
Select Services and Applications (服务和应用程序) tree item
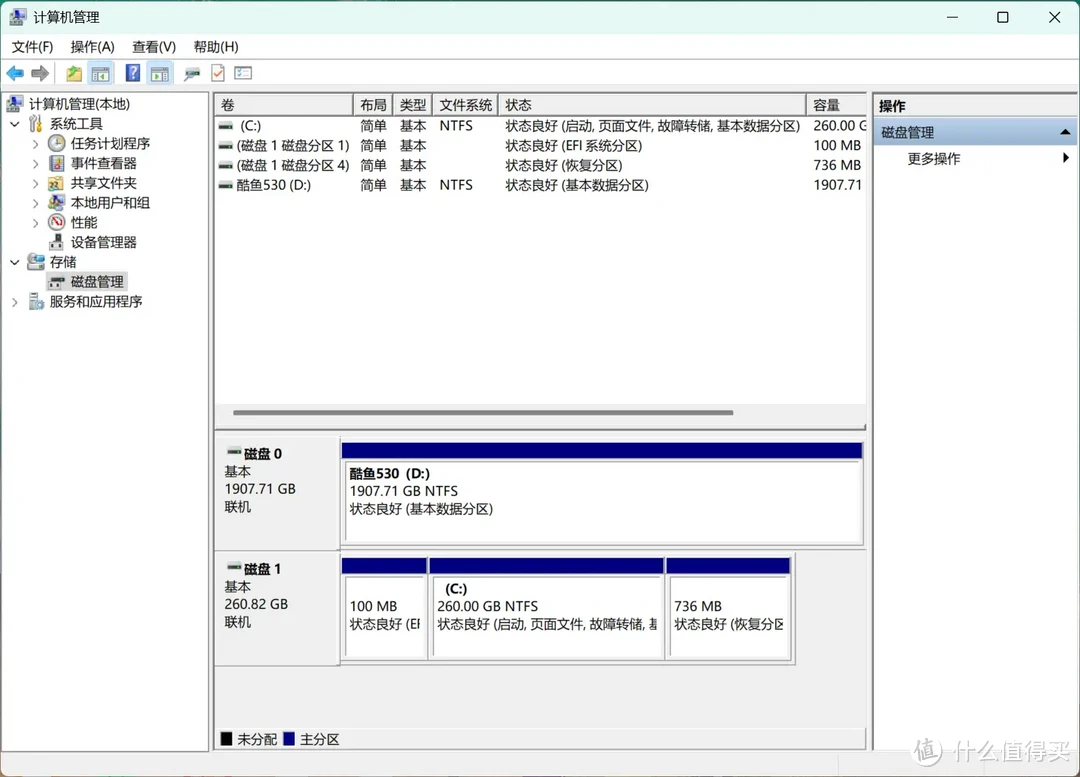96,302
